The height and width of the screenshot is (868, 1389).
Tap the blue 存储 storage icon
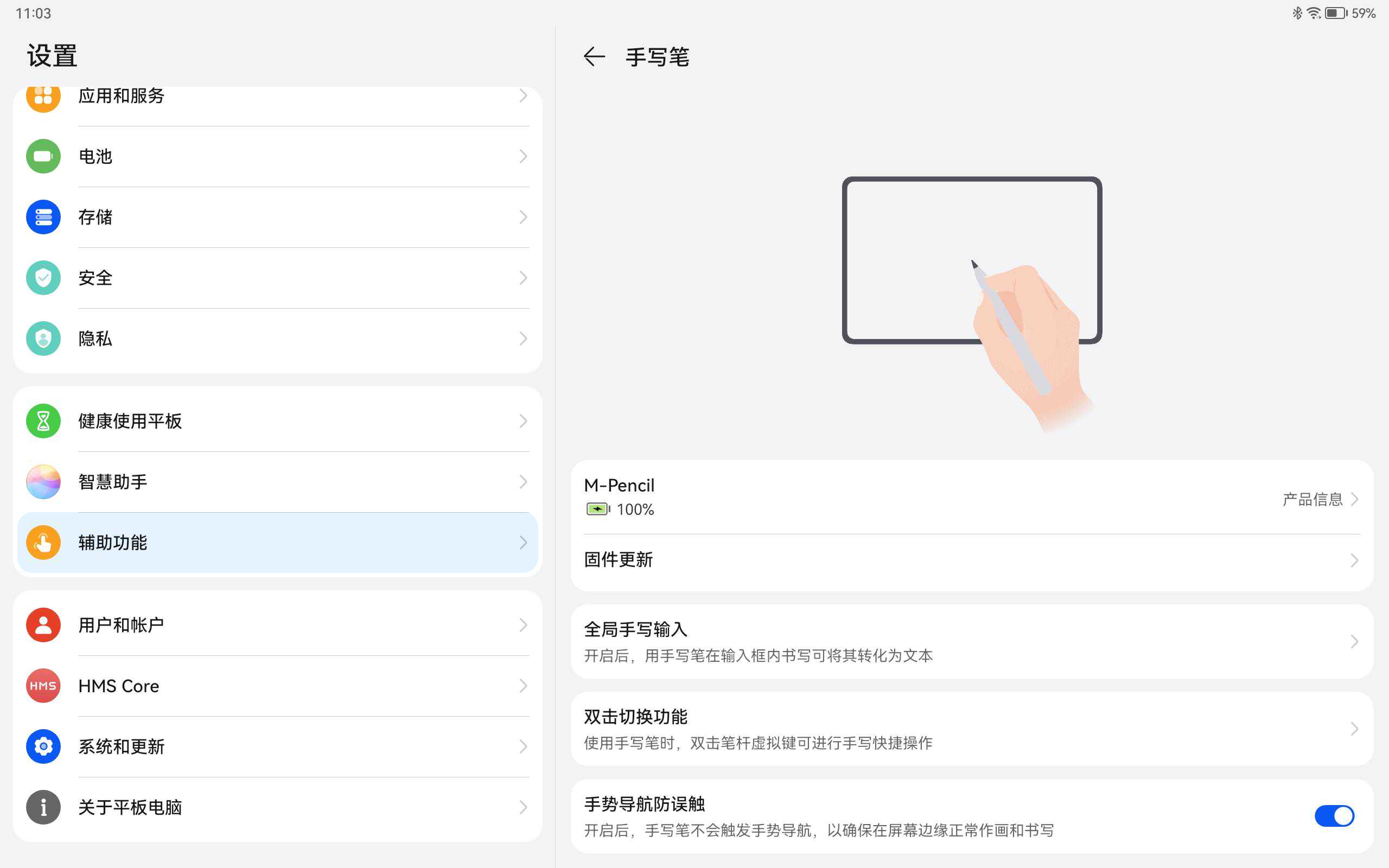(x=43, y=217)
